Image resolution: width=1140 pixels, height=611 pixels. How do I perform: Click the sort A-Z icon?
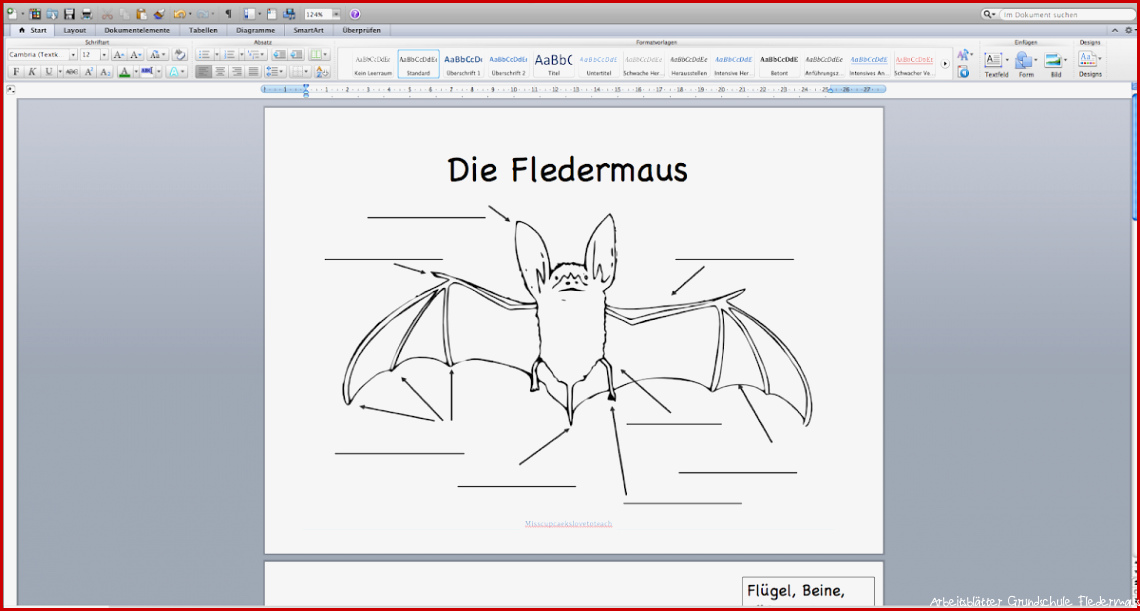tap(322, 71)
